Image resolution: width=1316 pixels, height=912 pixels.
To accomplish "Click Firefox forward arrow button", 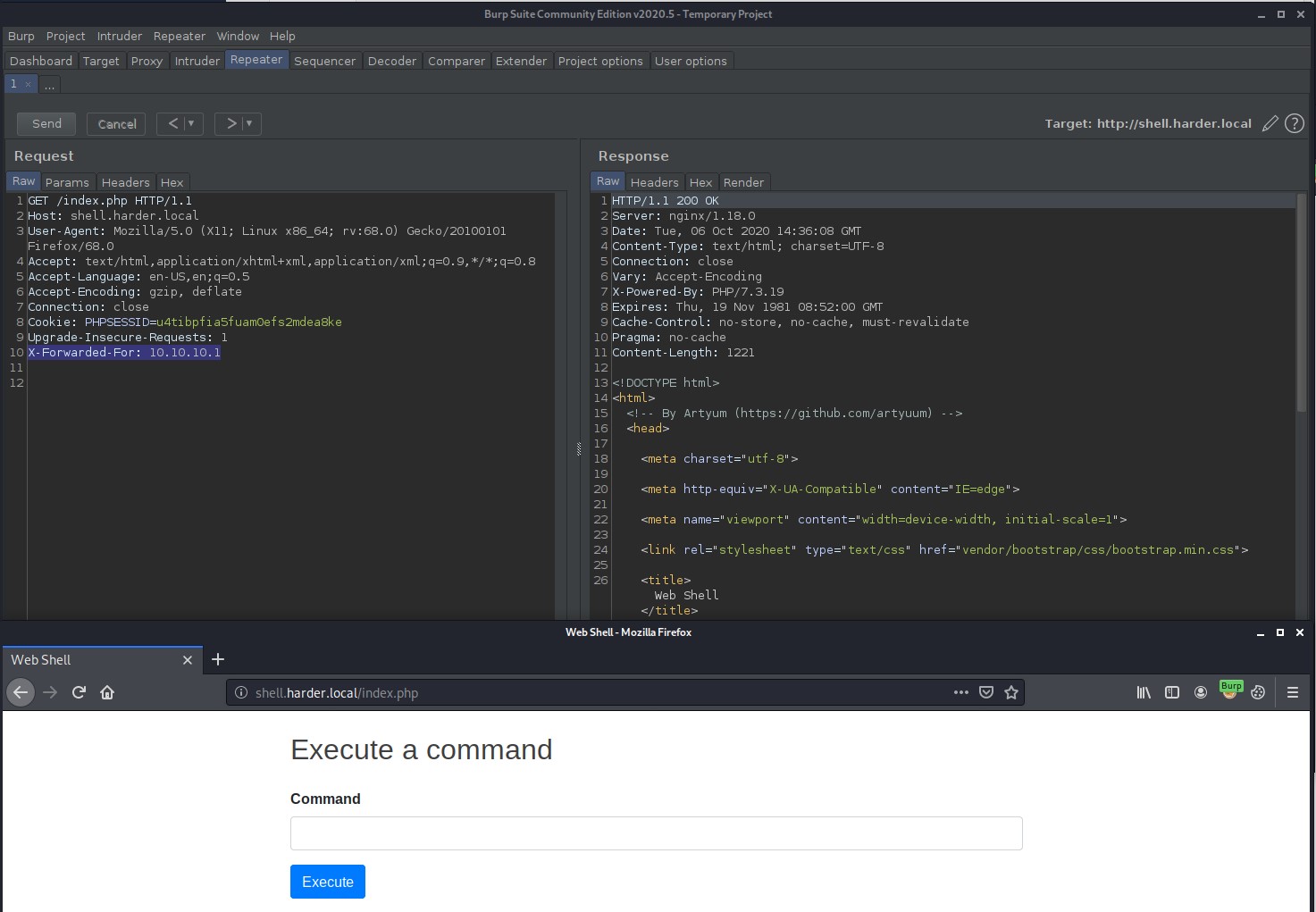I will [x=50, y=692].
